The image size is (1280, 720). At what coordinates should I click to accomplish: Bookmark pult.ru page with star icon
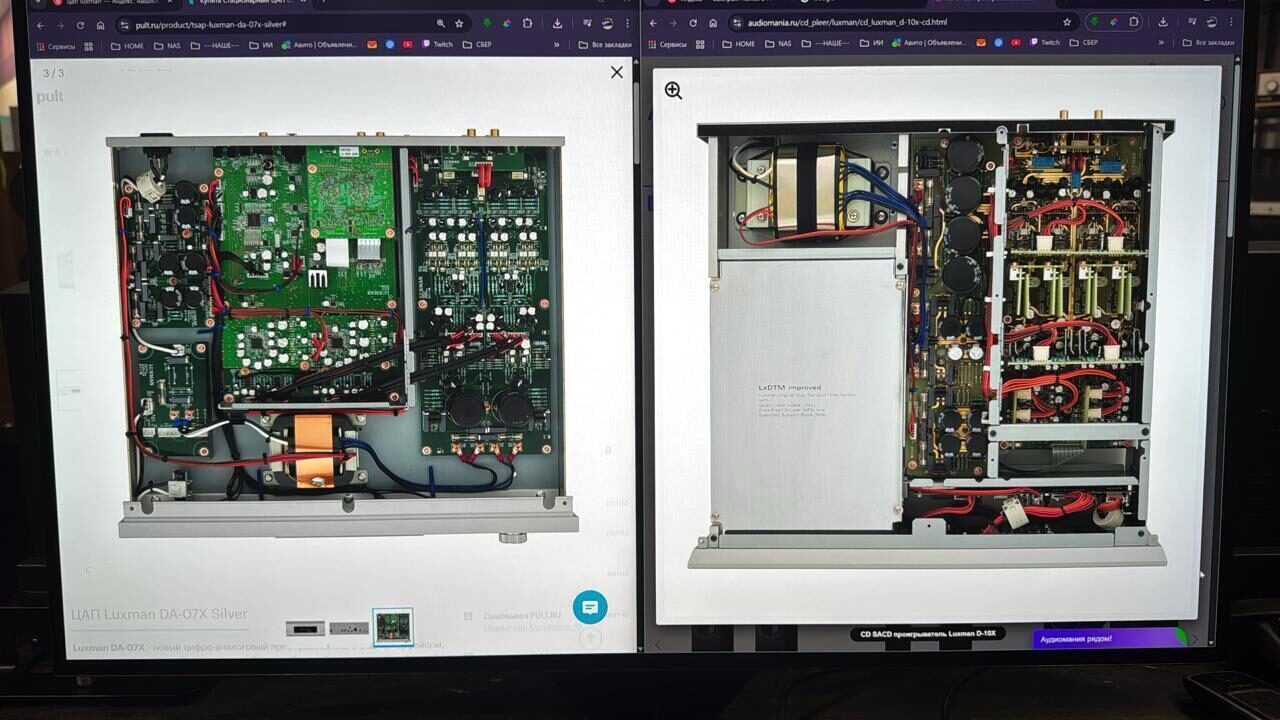coord(459,24)
